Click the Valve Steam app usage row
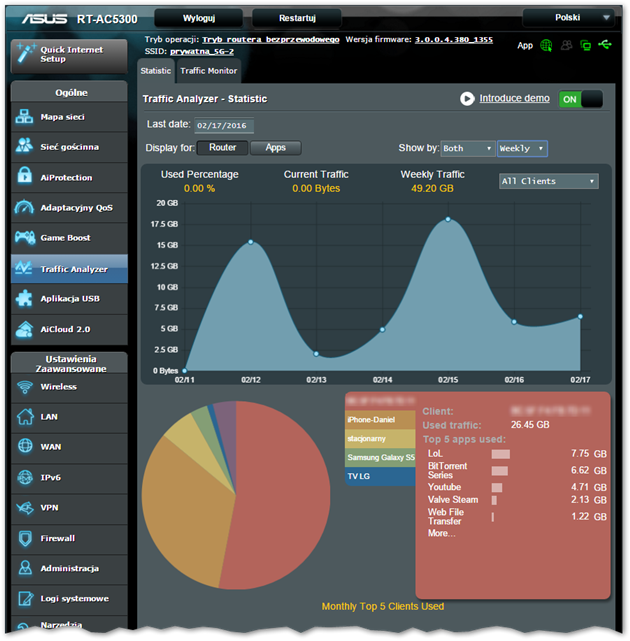This screenshot has height=641, width=630. (x=517, y=500)
